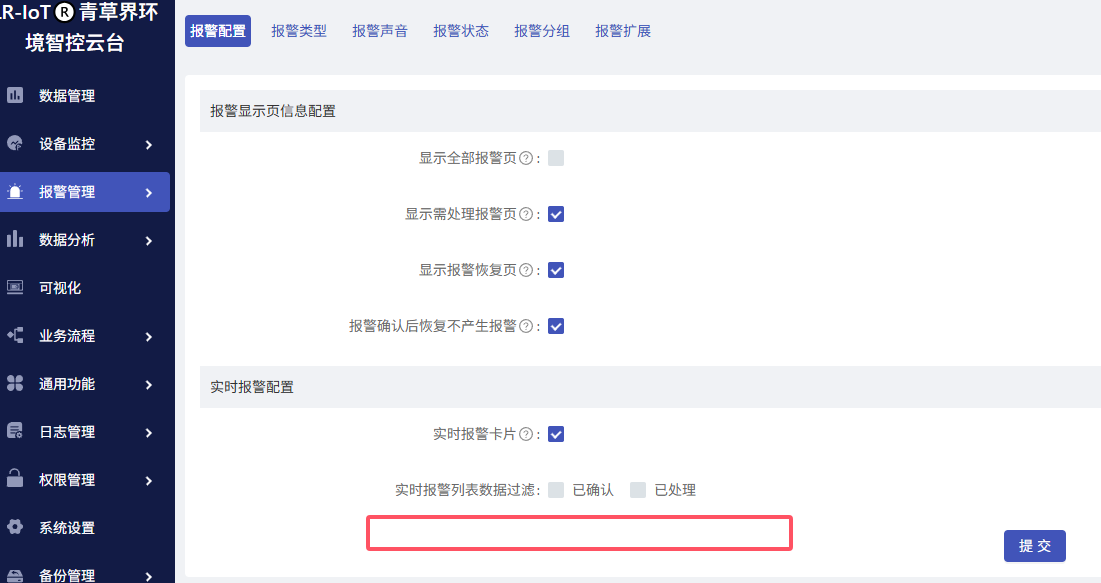Expand the 设备监控 submenu arrow
The image size is (1101, 583).
pyautogui.click(x=149, y=145)
